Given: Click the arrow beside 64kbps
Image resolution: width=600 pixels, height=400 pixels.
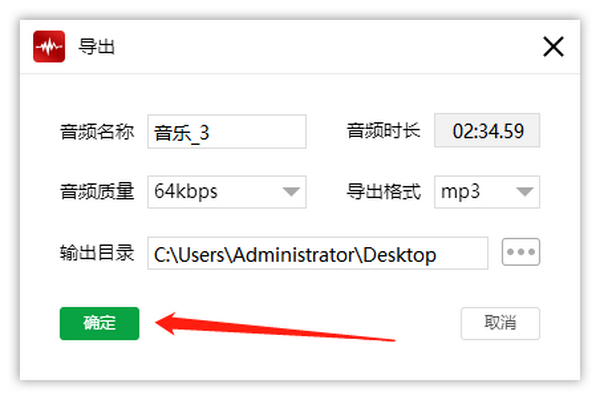Looking at the screenshot, I should click(x=291, y=191).
